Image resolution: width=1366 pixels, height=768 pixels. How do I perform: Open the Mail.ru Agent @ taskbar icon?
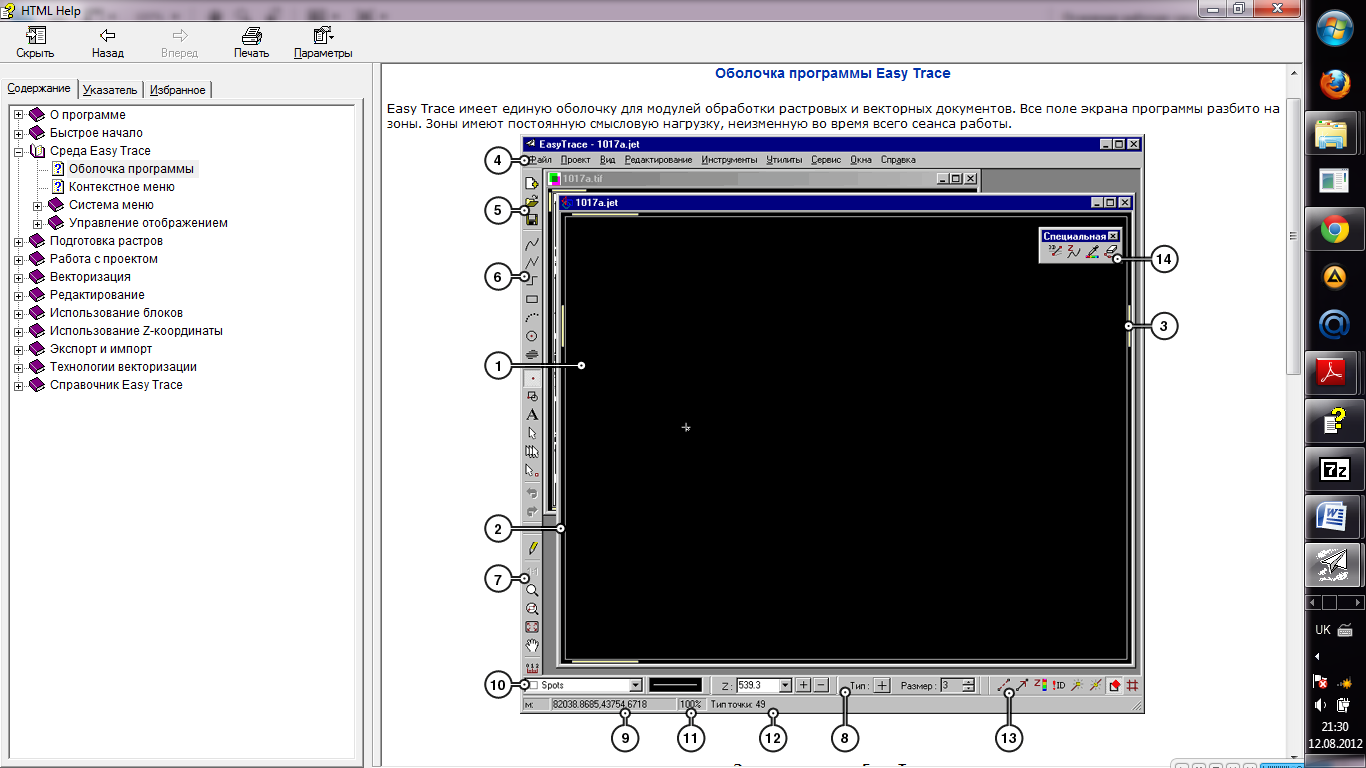pos(1336,325)
